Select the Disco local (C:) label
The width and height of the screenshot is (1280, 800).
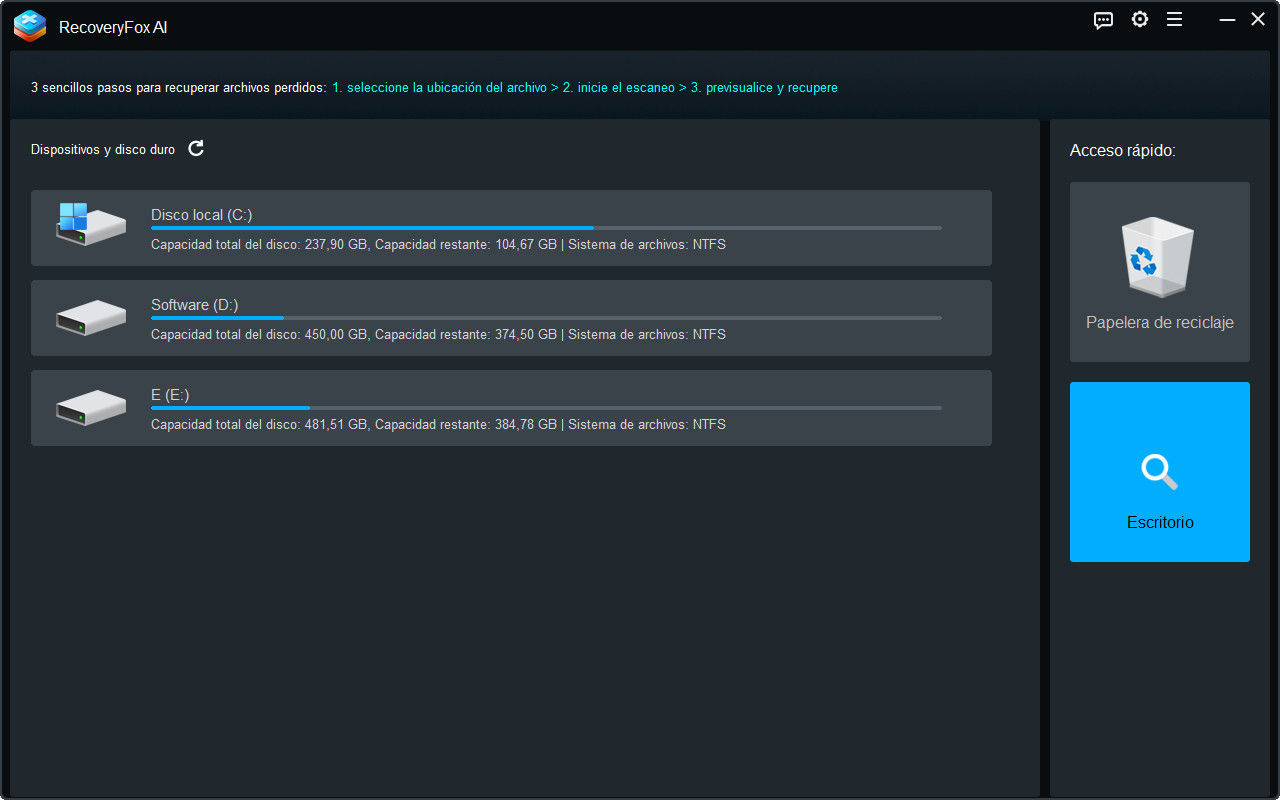point(201,215)
